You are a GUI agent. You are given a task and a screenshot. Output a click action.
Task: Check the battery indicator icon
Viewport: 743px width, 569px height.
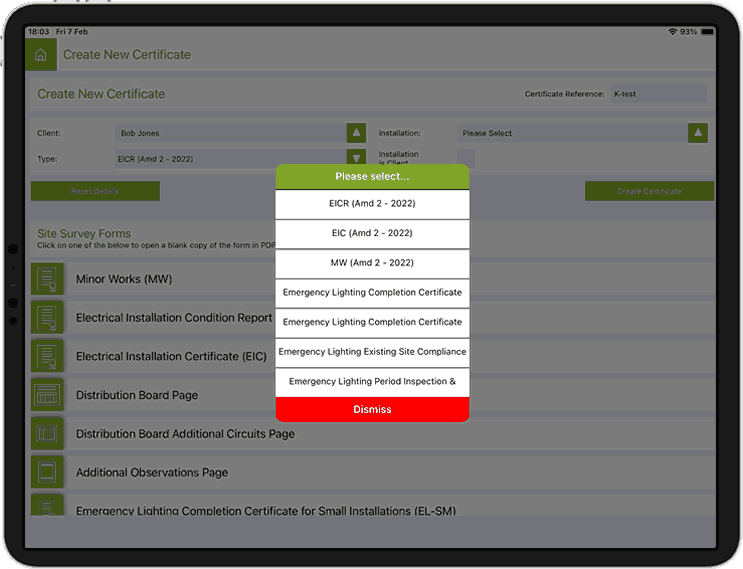click(707, 32)
